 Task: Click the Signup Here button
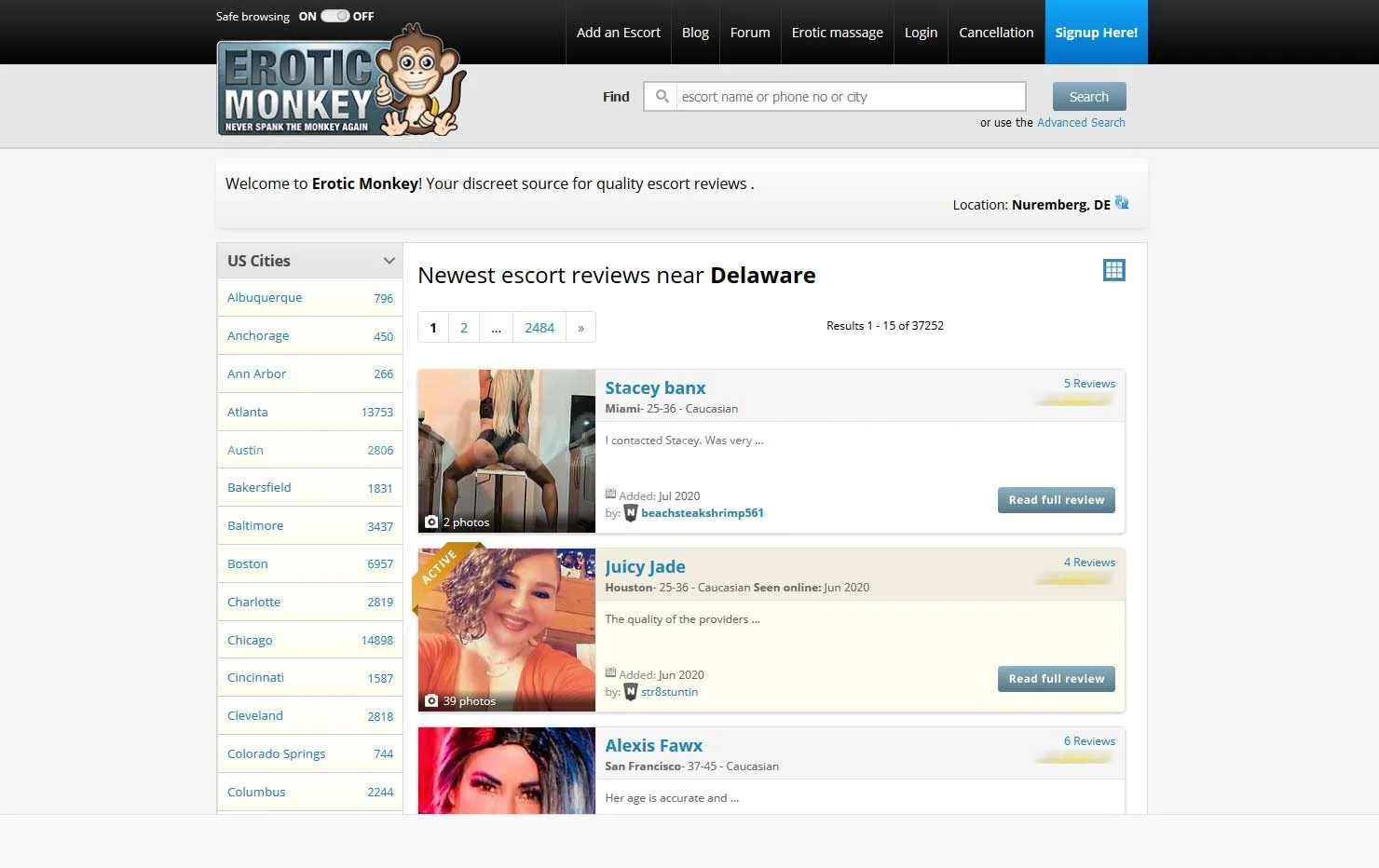(1097, 33)
